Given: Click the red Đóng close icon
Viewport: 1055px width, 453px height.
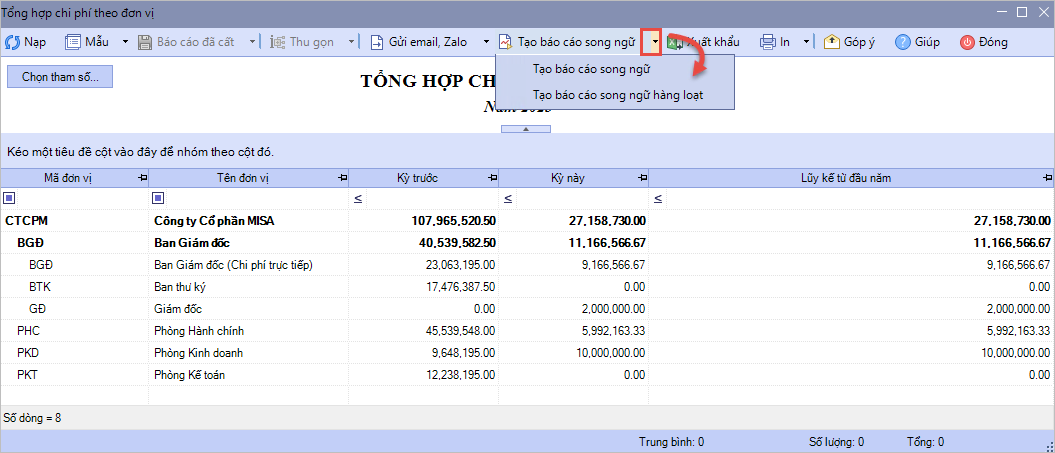Looking at the screenshot, I should click(x=967, y=42).
